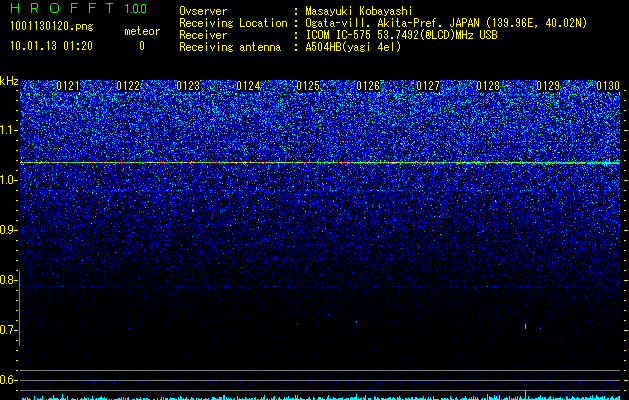Click the 0123 time marker
629x400 pixels.
[188, 86]
